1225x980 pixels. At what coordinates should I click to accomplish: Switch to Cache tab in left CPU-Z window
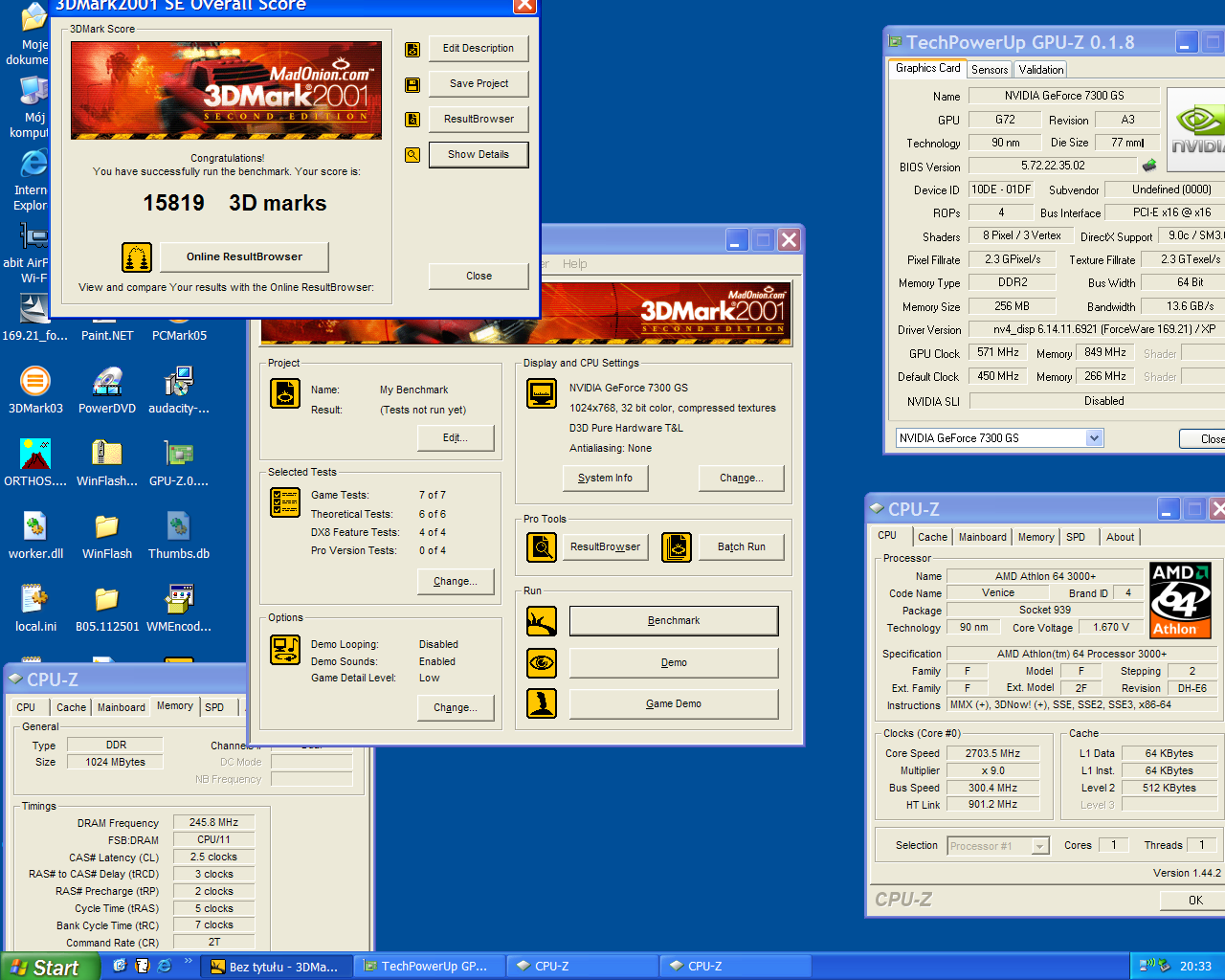coord(71,707)
